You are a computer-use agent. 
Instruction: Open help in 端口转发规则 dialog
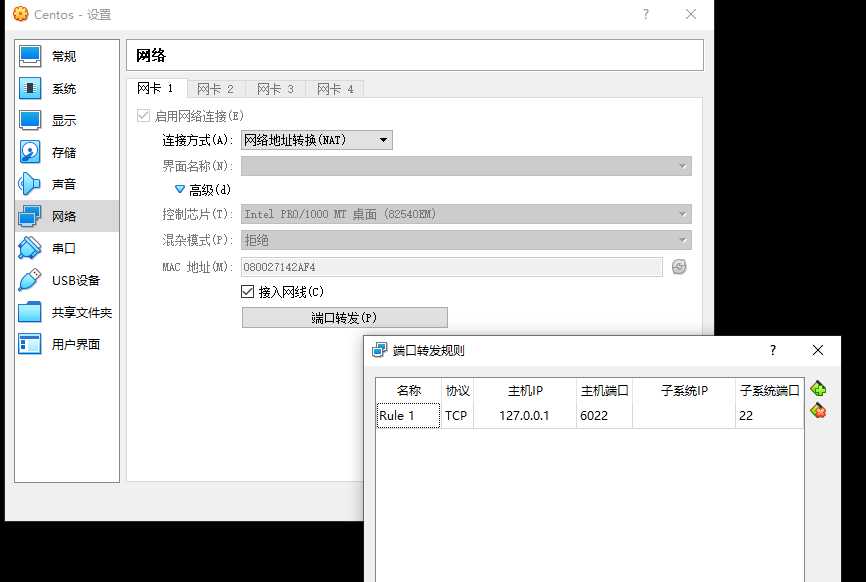pyautogui.click(x=773, y=350)
